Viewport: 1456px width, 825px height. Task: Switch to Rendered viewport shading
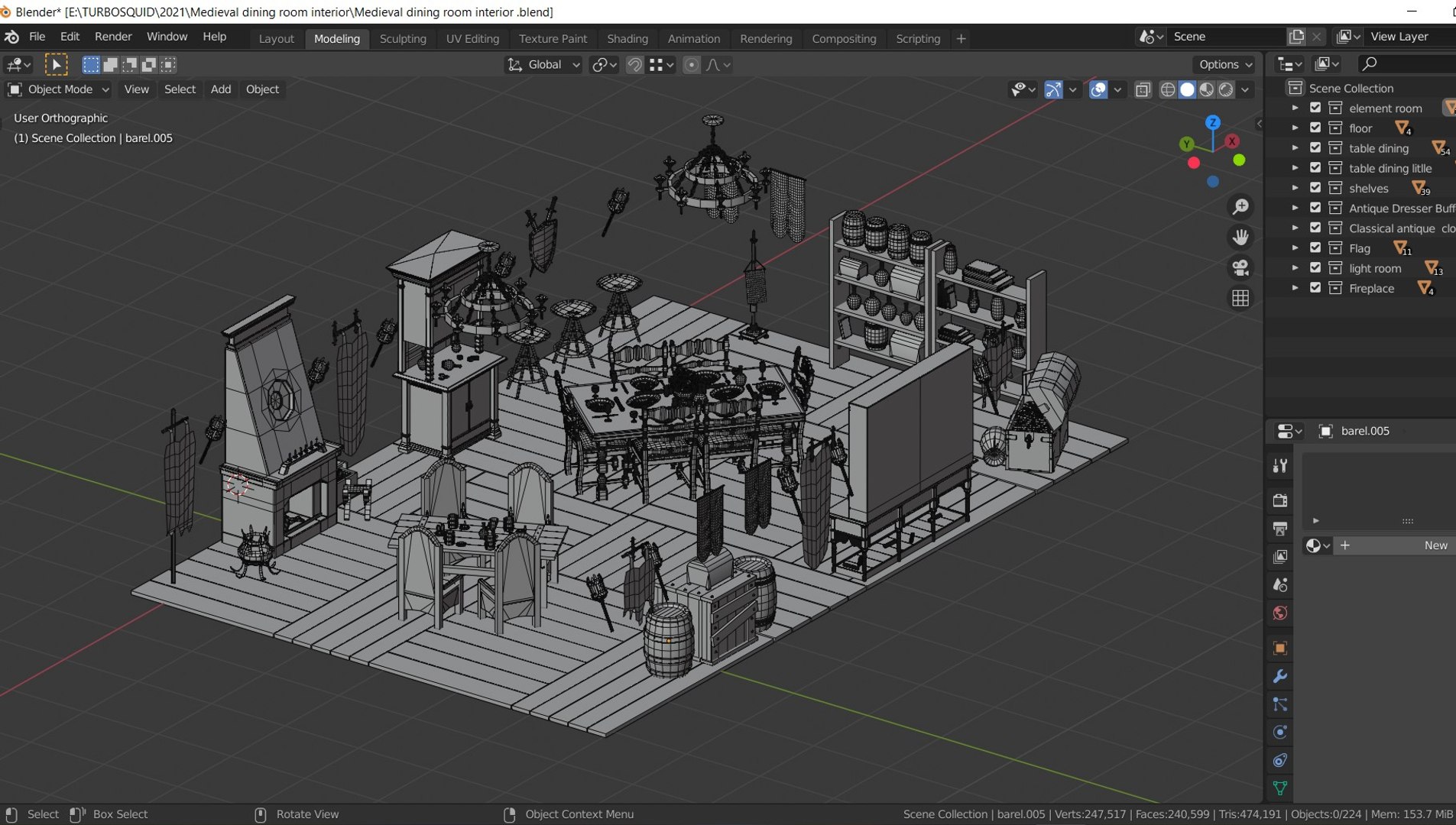tap(1226, 89)
